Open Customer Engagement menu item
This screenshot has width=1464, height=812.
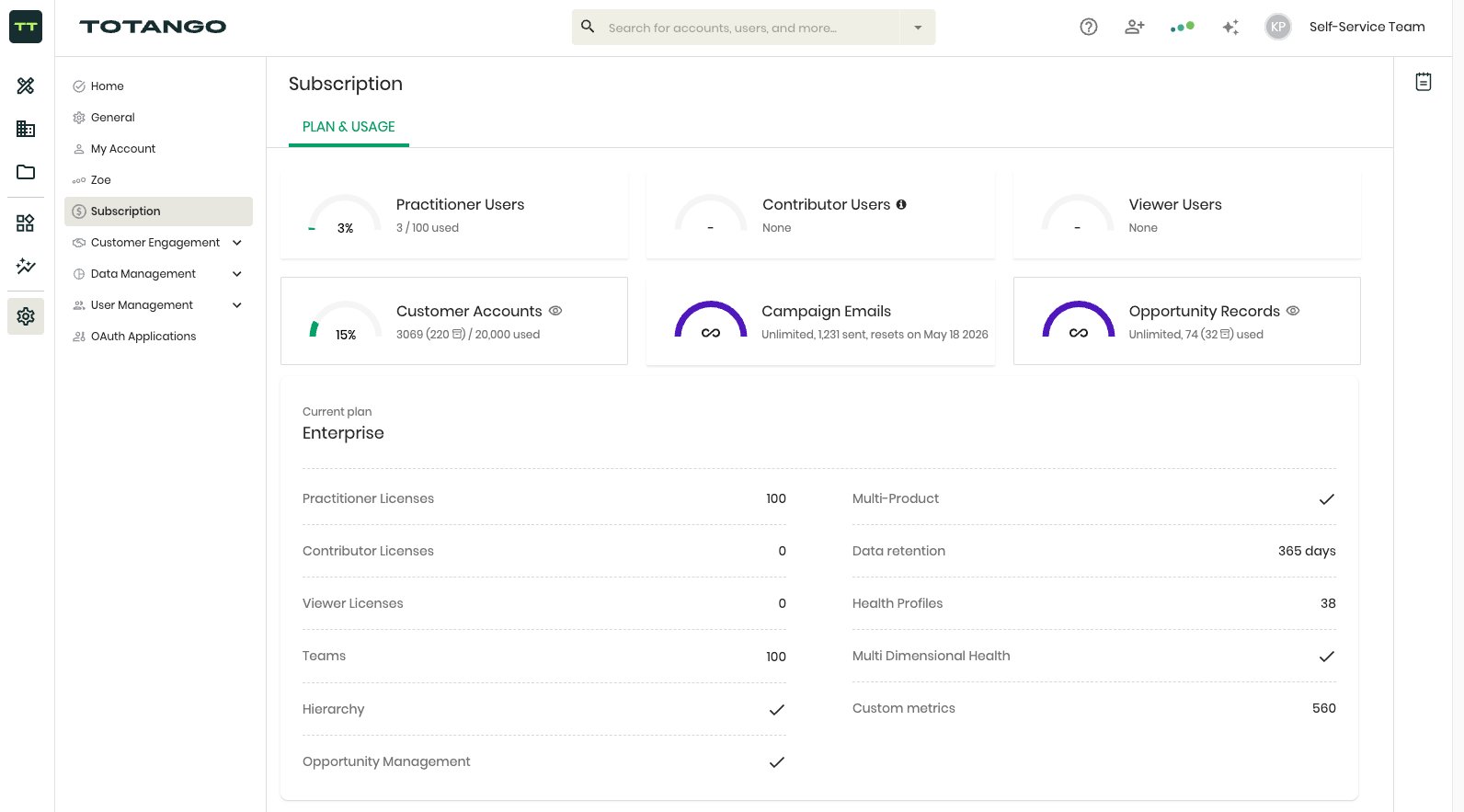click(155, 243)
